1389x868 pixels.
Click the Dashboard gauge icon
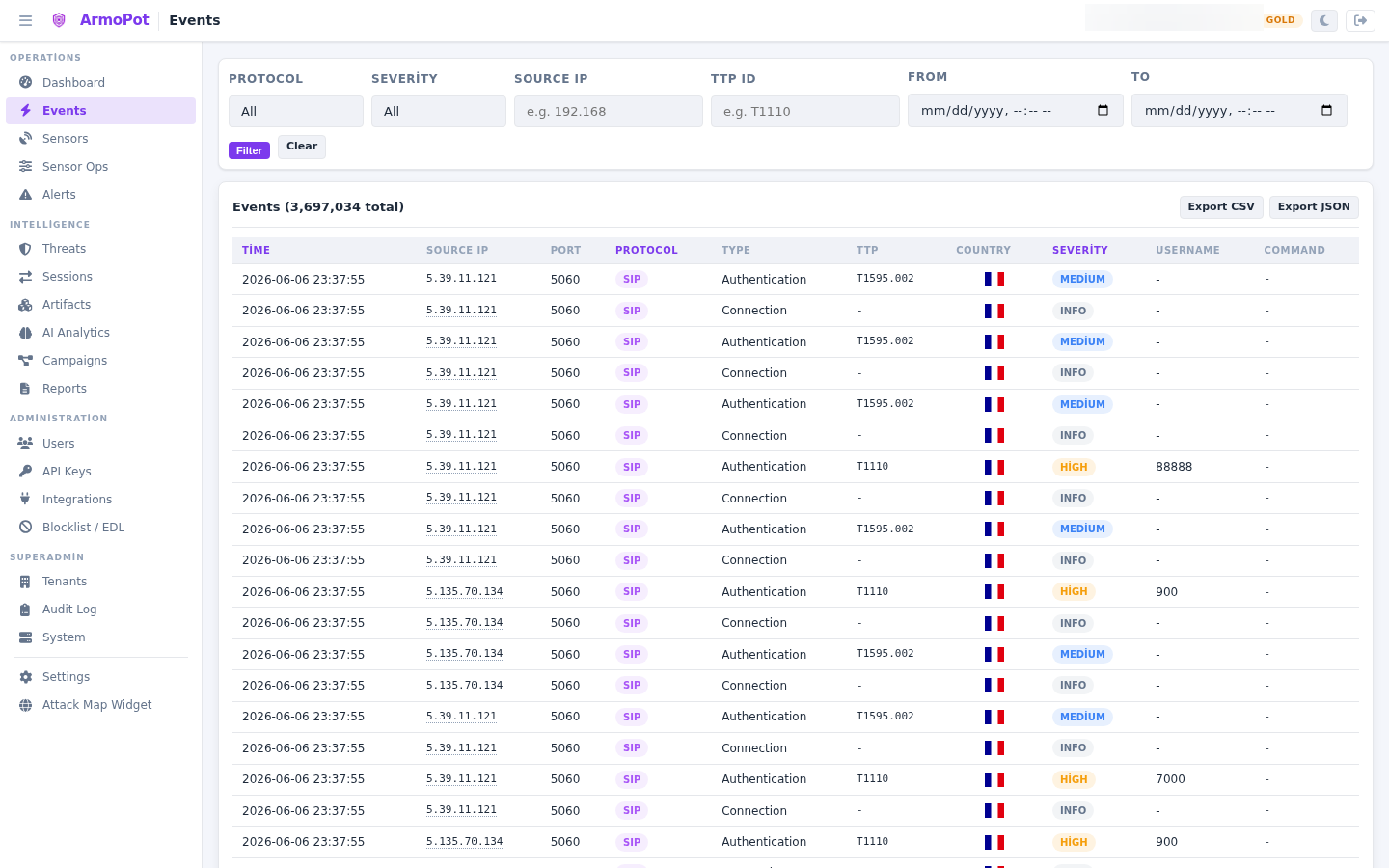(x=26, y=83)
